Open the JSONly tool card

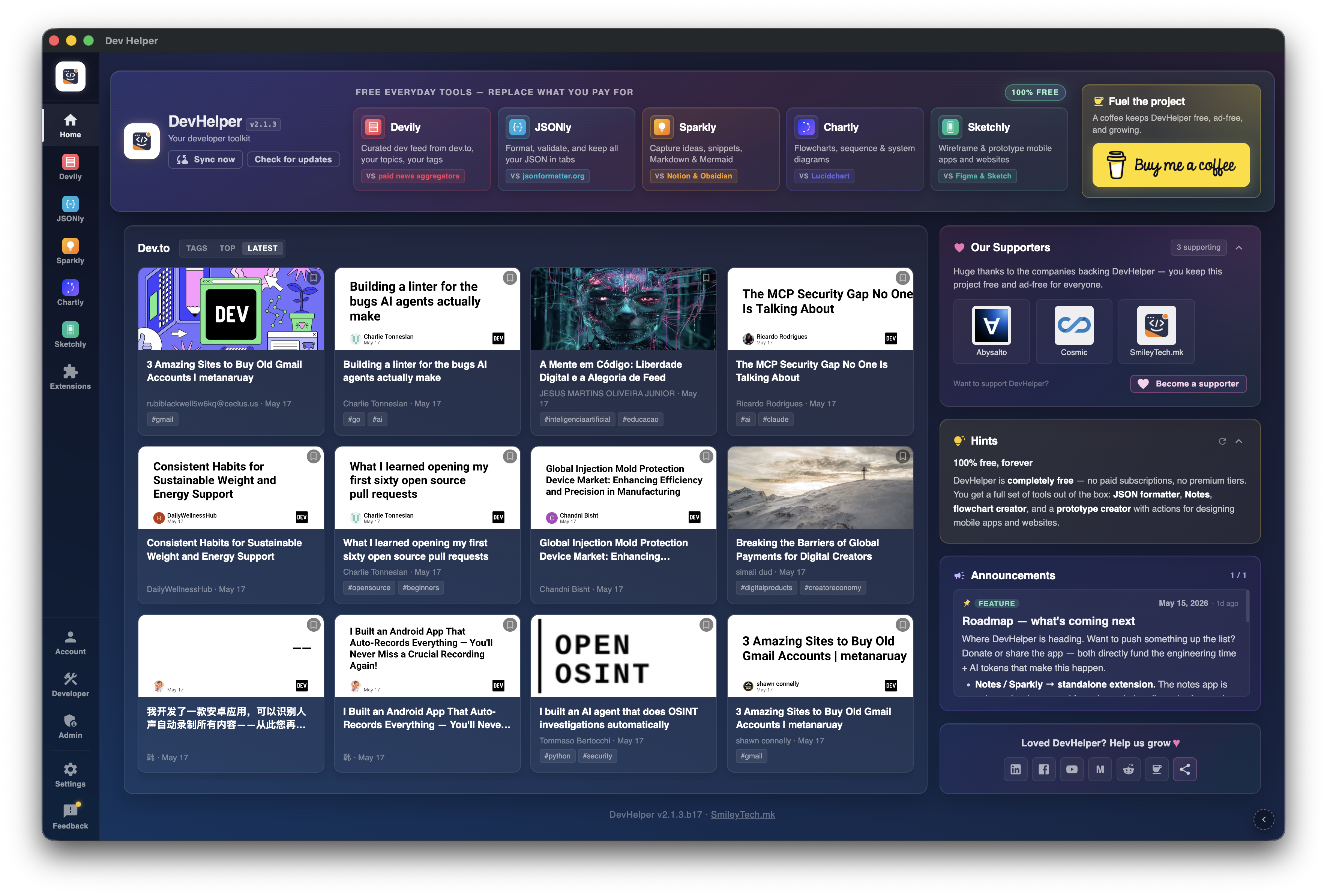[566, 149]
